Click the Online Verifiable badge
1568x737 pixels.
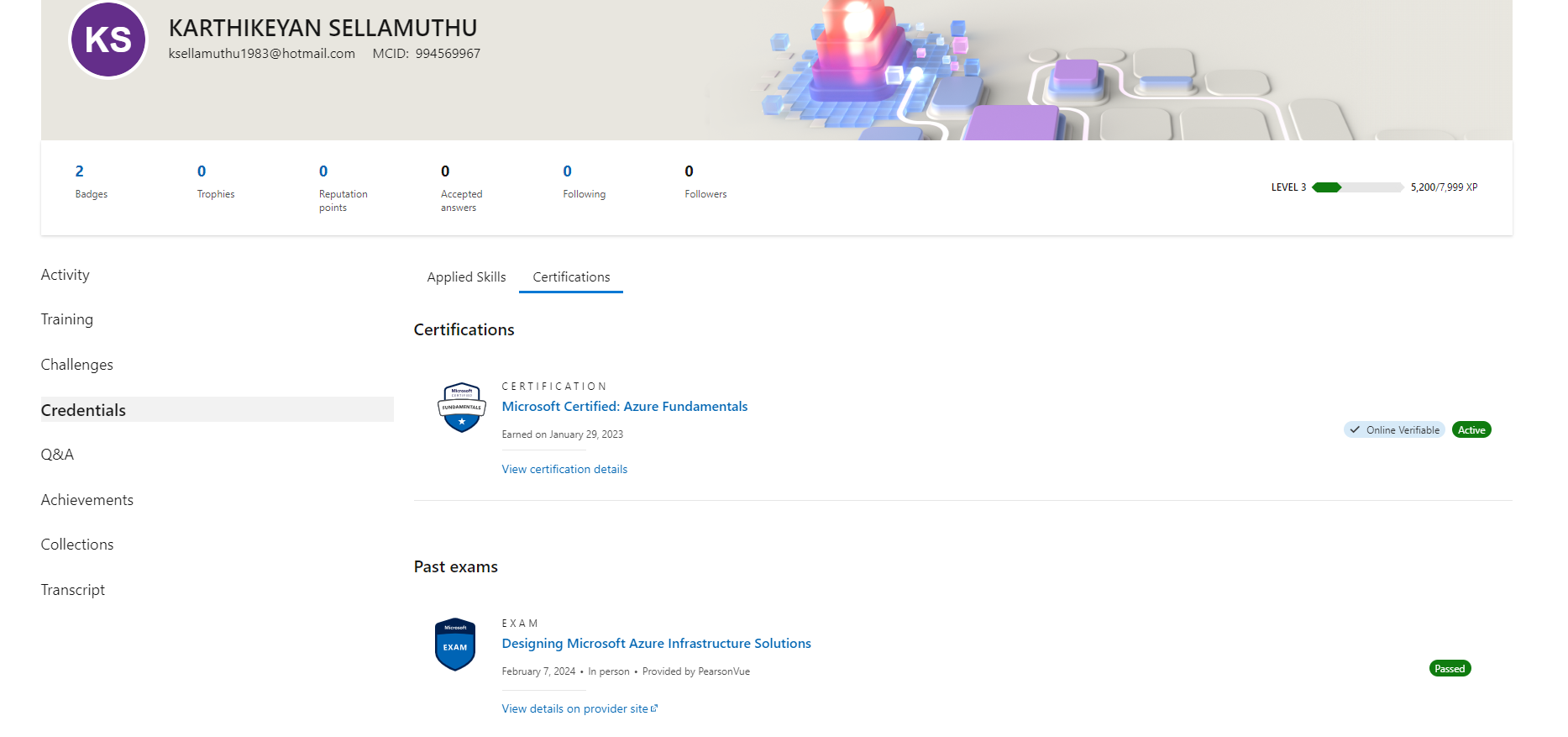1394,429
